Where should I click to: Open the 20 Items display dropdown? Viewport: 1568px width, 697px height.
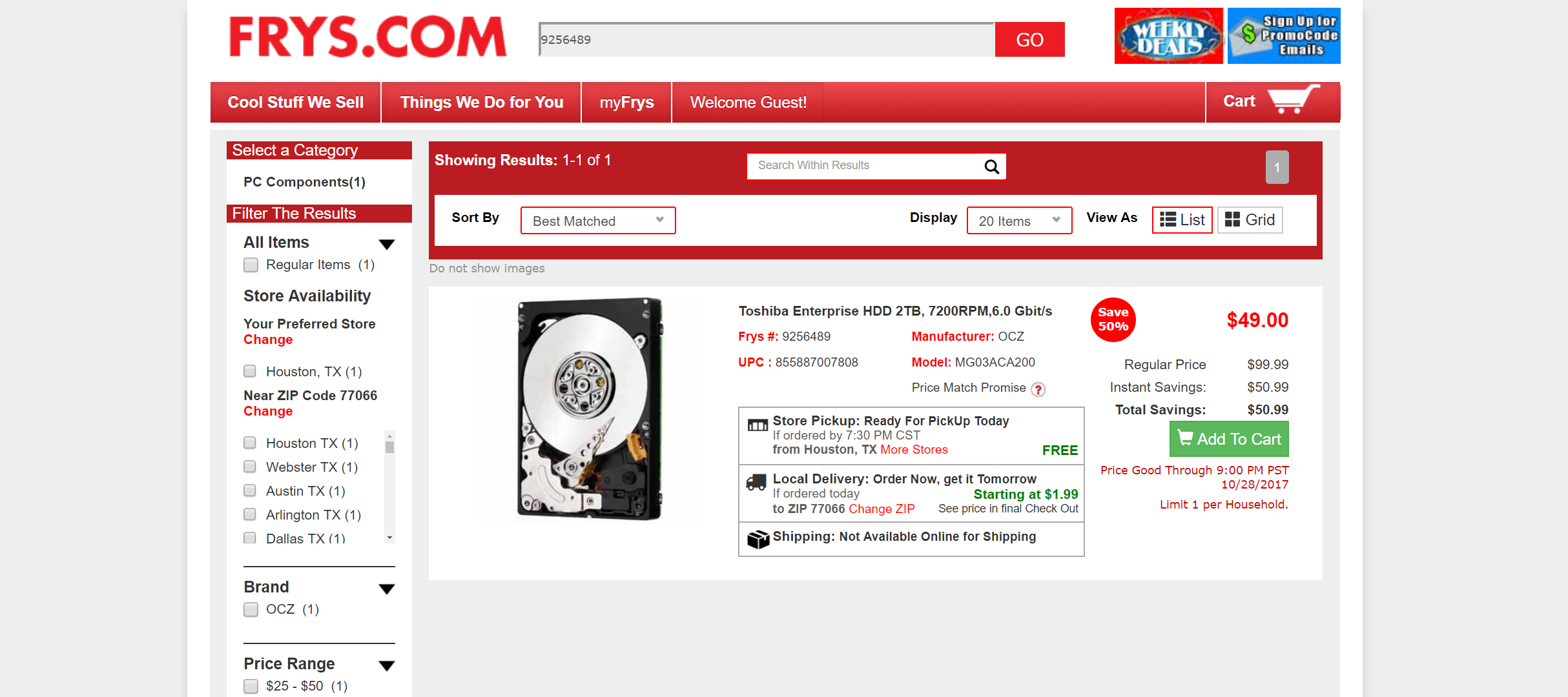[1019, 221]
